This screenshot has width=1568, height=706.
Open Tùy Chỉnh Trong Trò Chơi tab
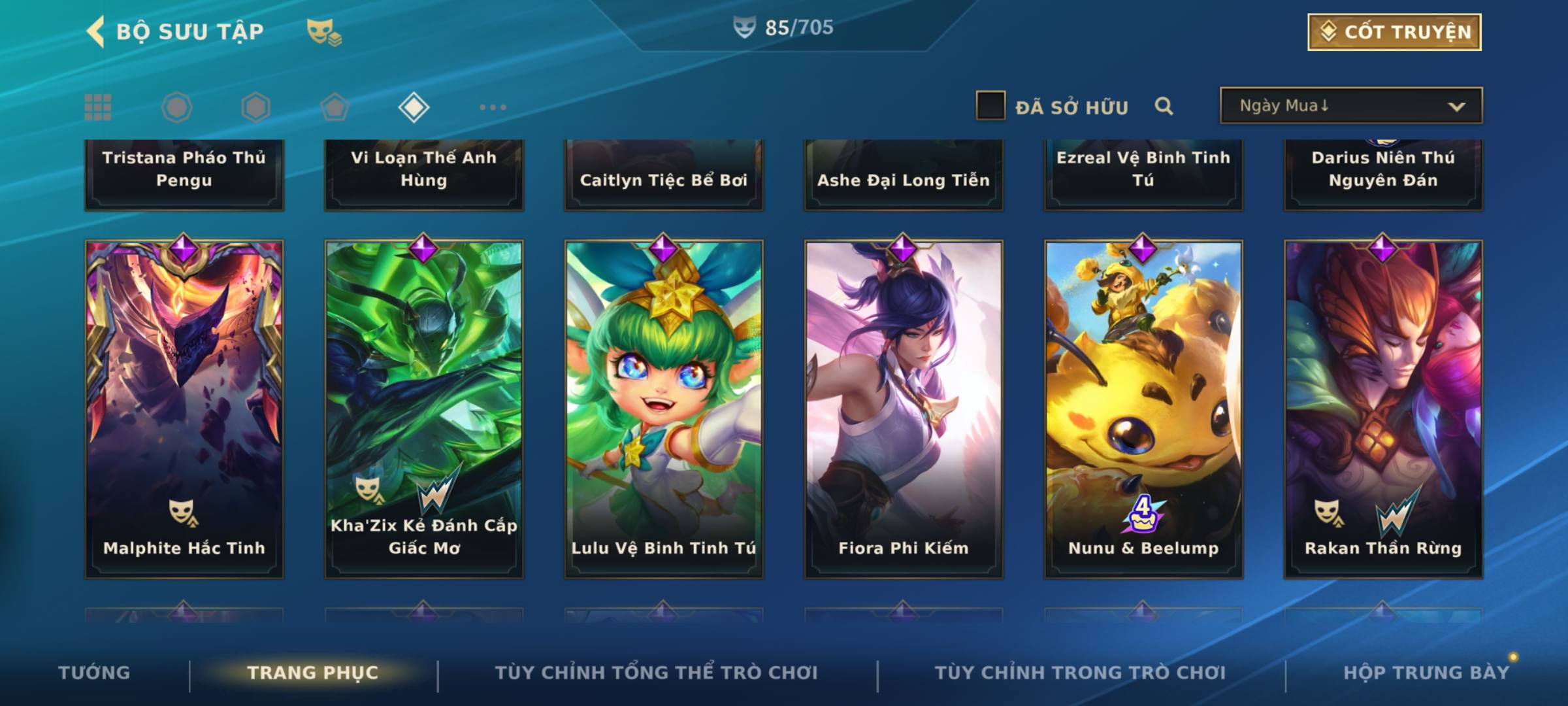tap(1080, 673)
